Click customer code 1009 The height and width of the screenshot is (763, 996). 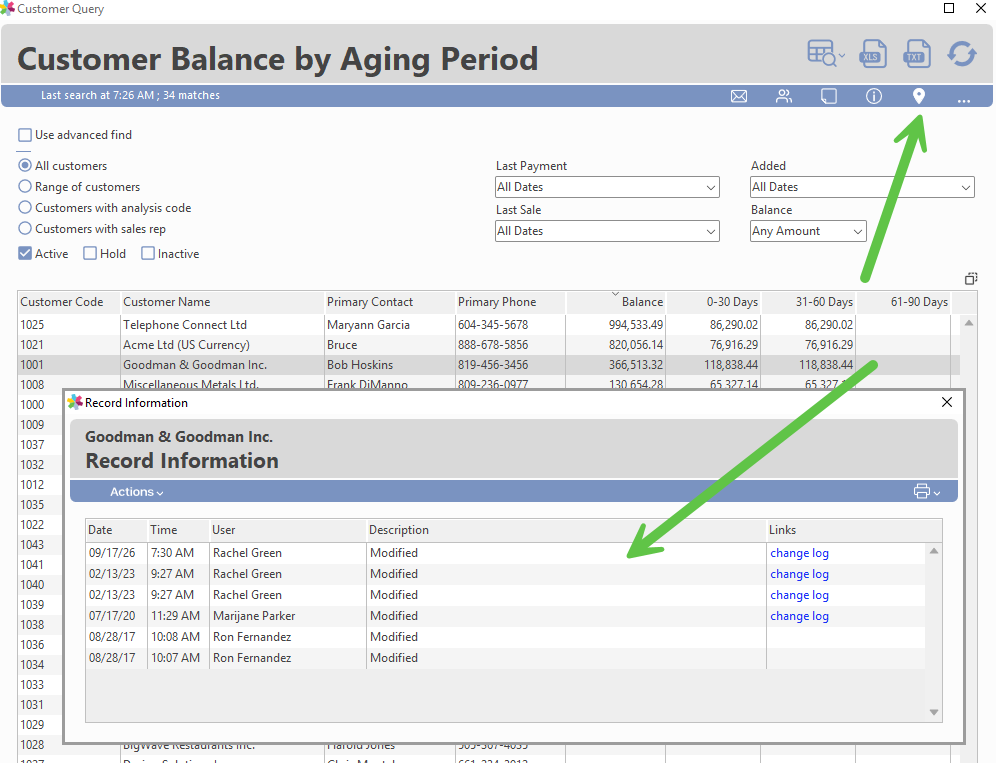point(32,424)
